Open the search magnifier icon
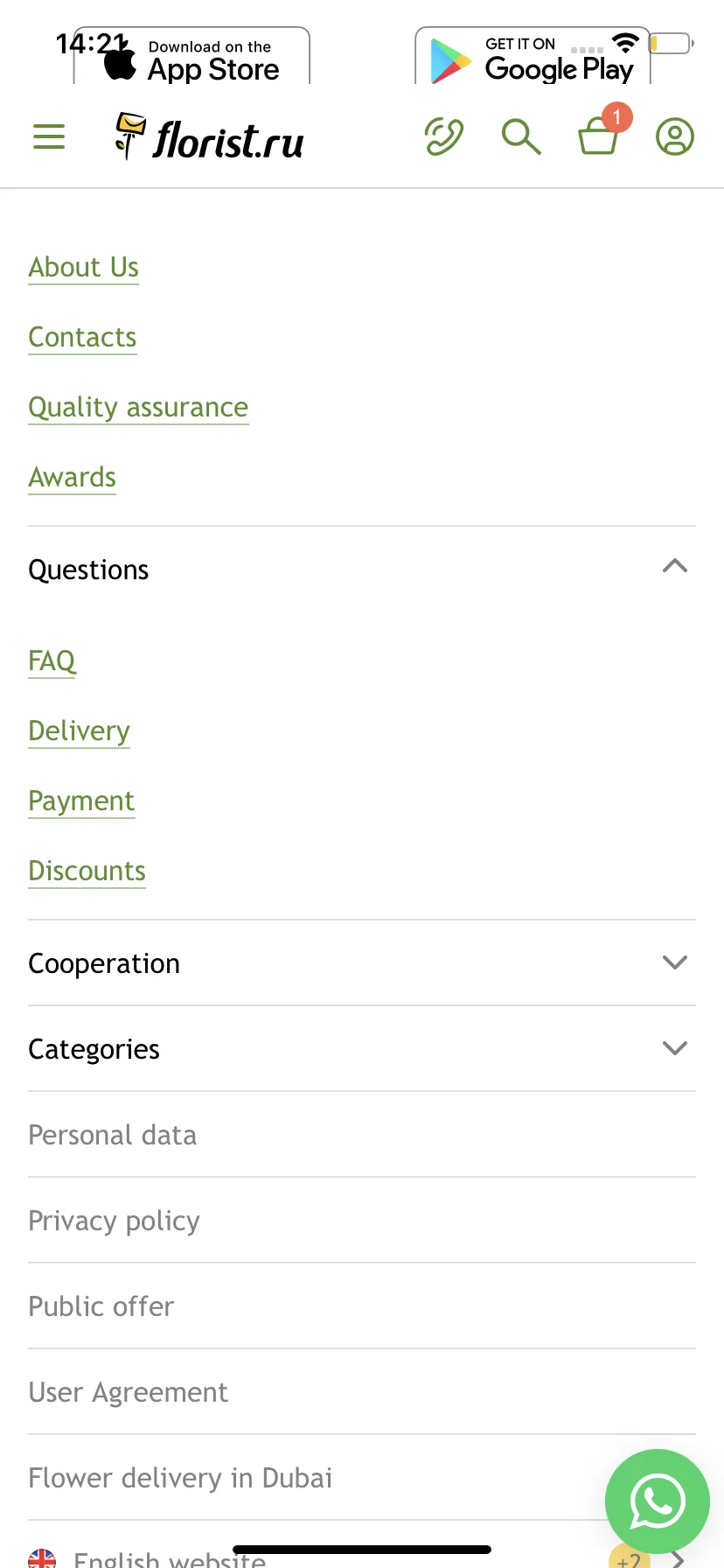 (x=521, y=136)
